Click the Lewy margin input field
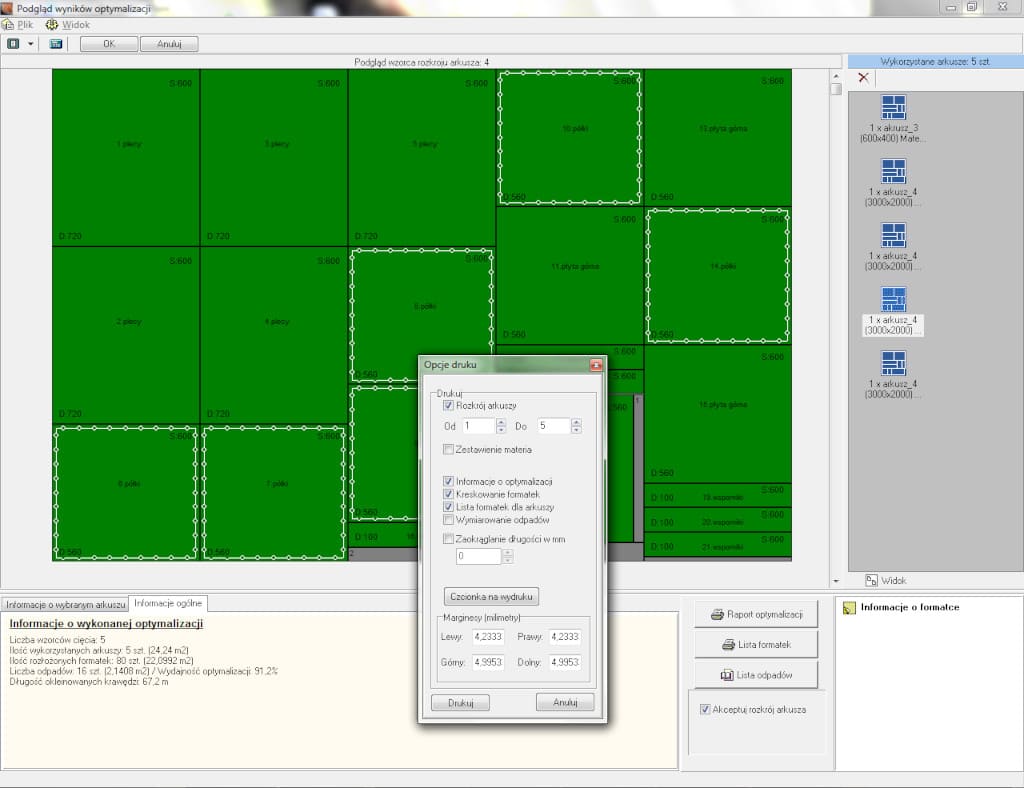1024x788 pixels. tap(487, 636)
